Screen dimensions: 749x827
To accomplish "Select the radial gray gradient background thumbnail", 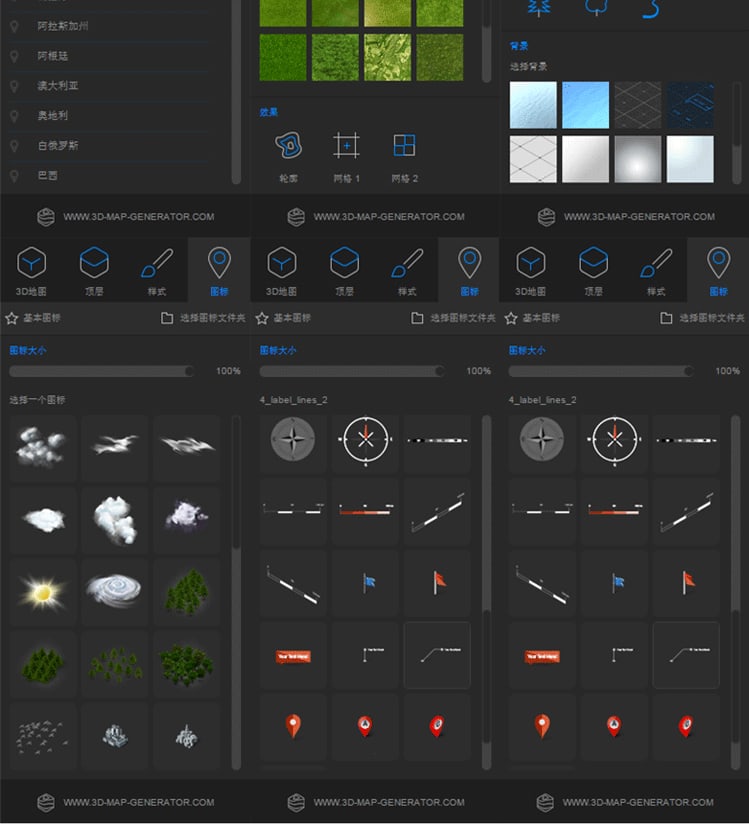I will pos(638,159).
